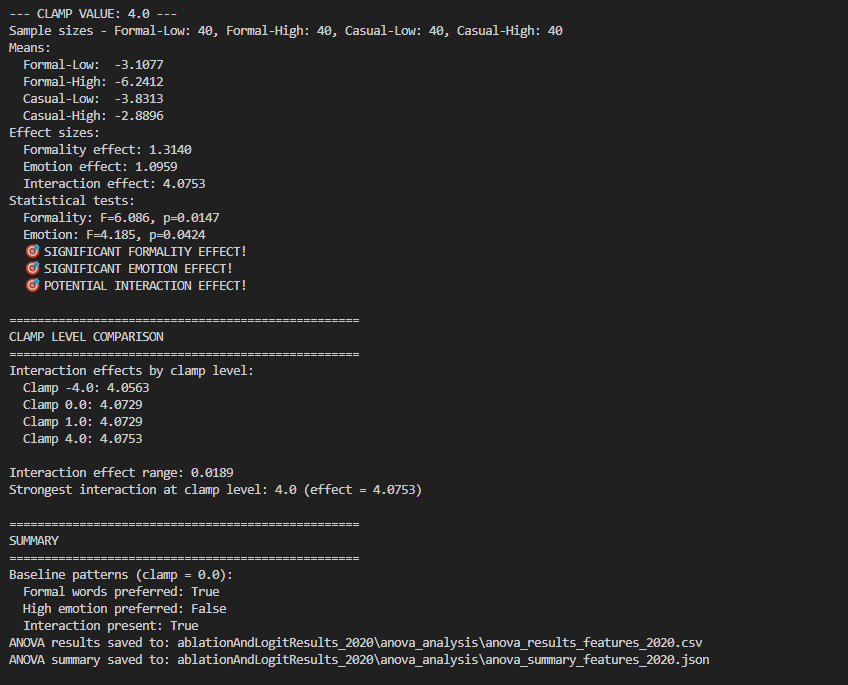Click the target emoji before SIGNIFICANT EMOTION EFFECT
This screenshot has width=848, height=685.
[33, 268]
